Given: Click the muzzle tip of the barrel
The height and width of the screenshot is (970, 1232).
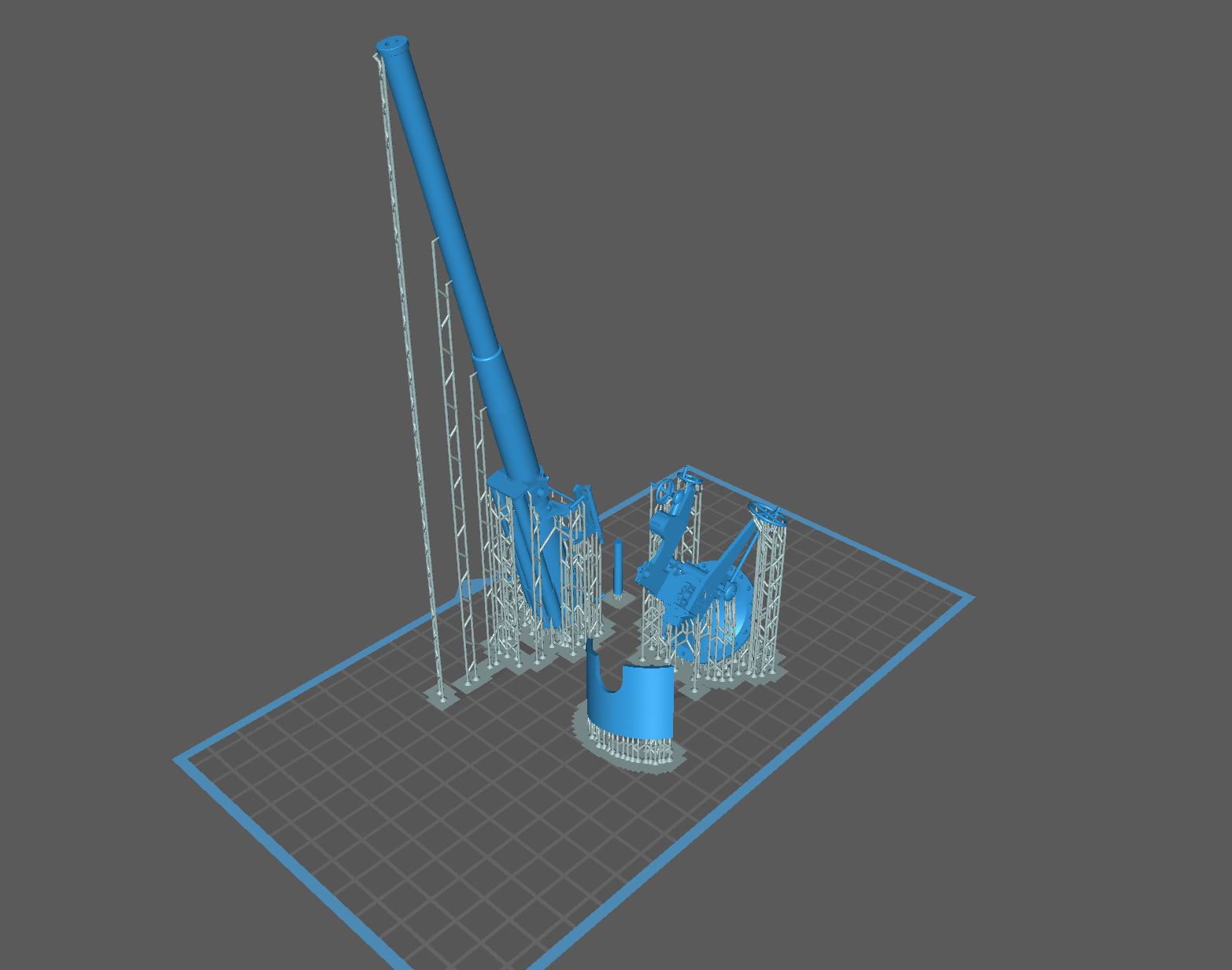Looking at the screenshot, I should [x=392, y=45].
